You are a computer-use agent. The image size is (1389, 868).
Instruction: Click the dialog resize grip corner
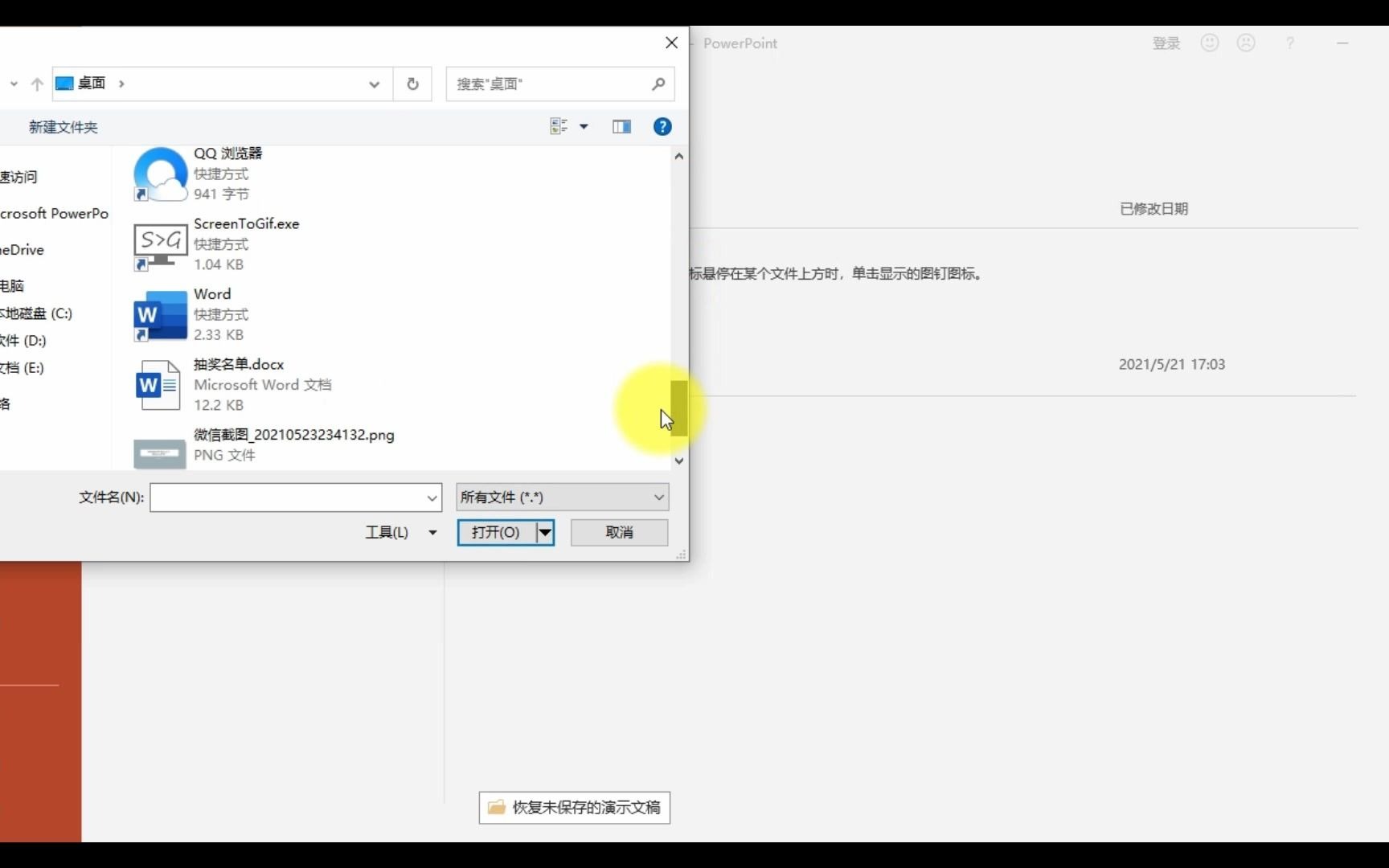coord(681,554)
